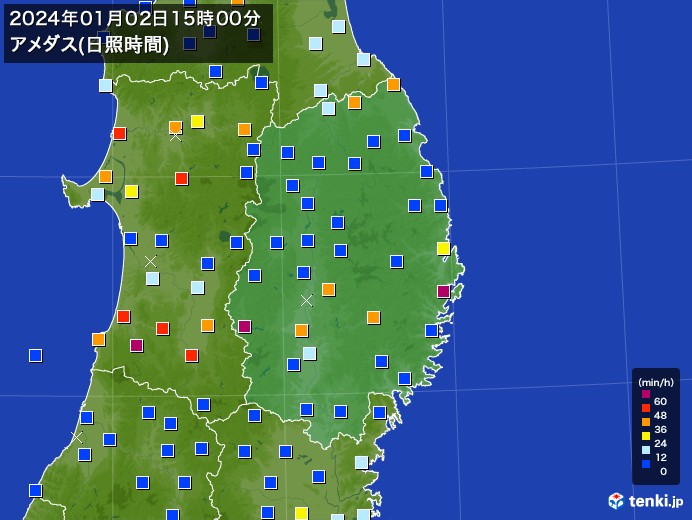The height and width of the screenshot is (520, 692).
Task: Select yellow marker beside the X-marked orange one
Action: [x=197, y=121]
